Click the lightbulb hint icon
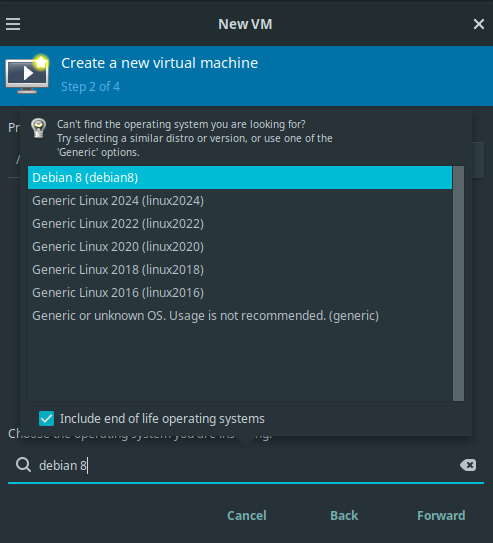 click(38, 128)
